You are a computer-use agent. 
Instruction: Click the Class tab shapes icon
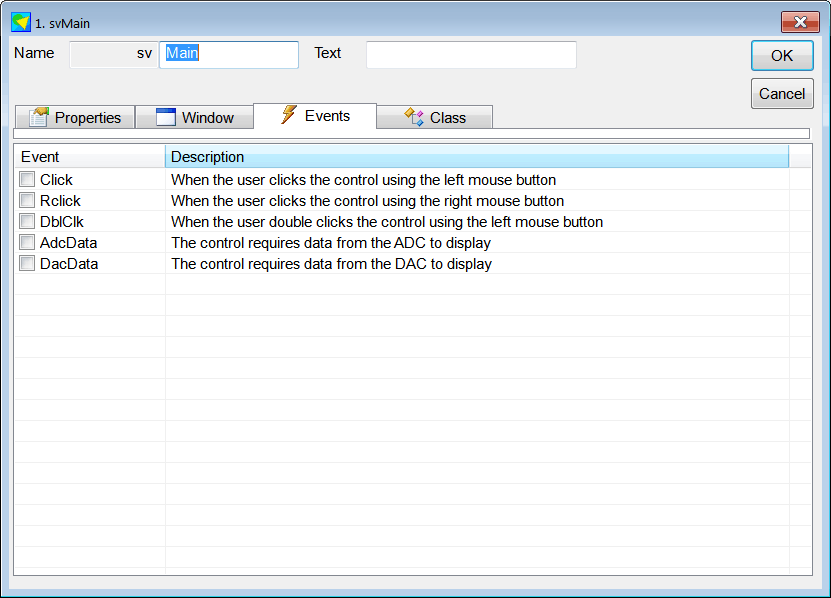coord(414,117)
